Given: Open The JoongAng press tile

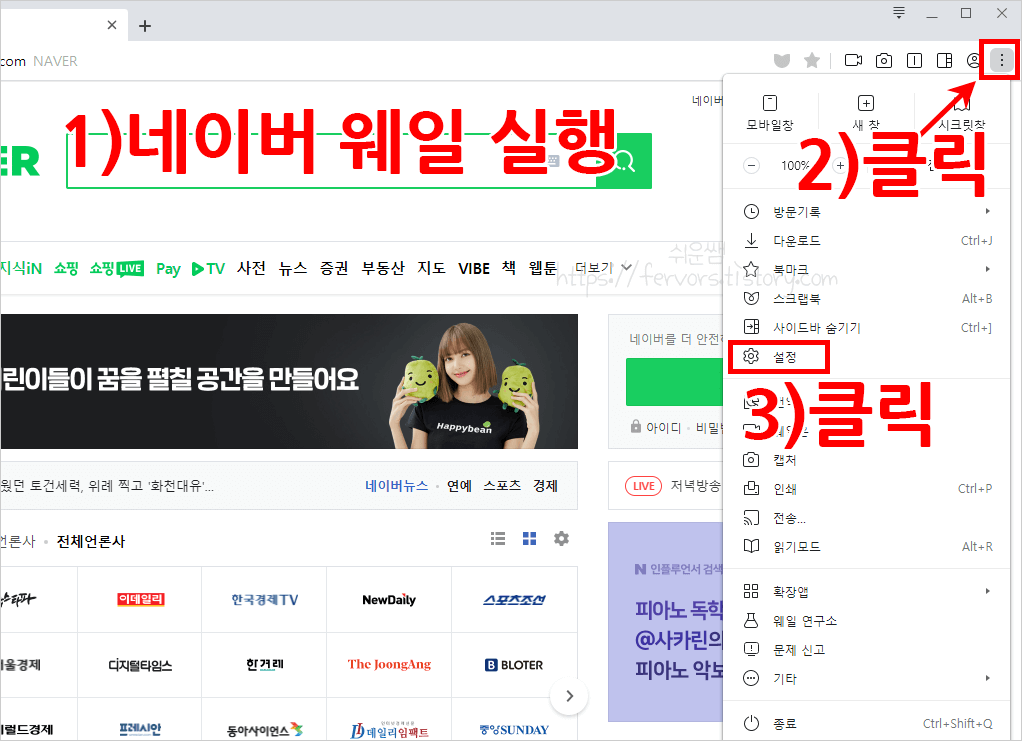Looking at the screenshot, I should click(x=389, y=665).
